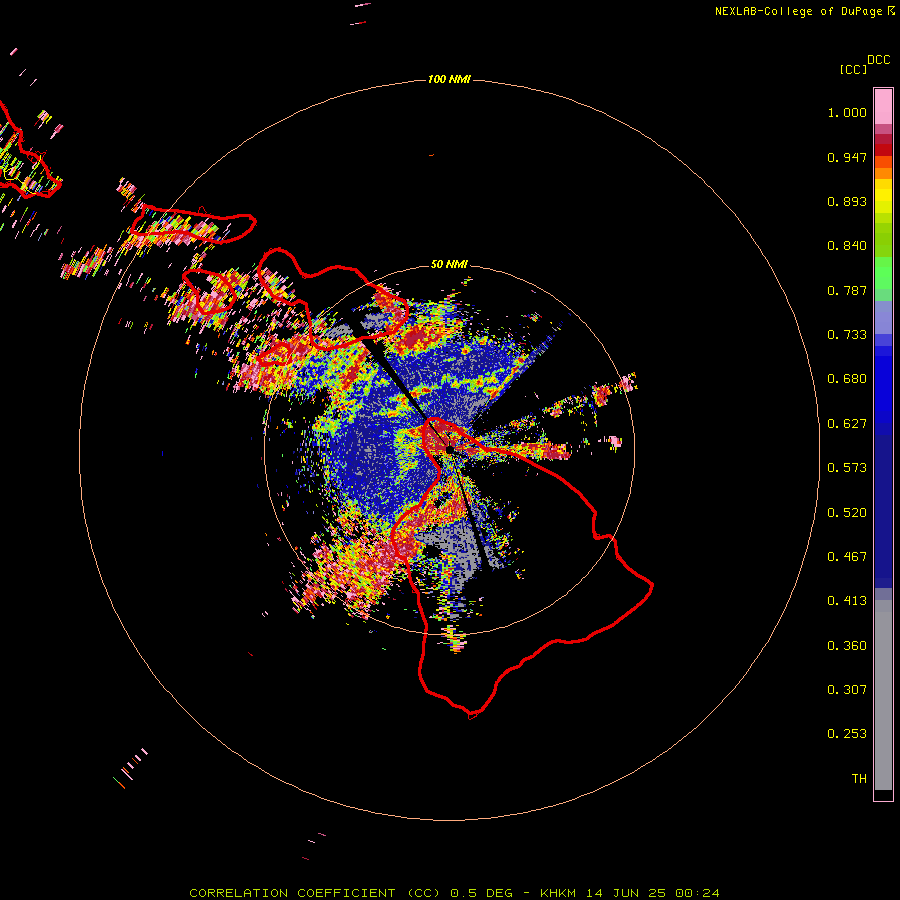The width and height of the screenshot is (900, 900).
Task: Click the DCC label above the color bar
Action: pyautogui.click(x=879, y=60)
